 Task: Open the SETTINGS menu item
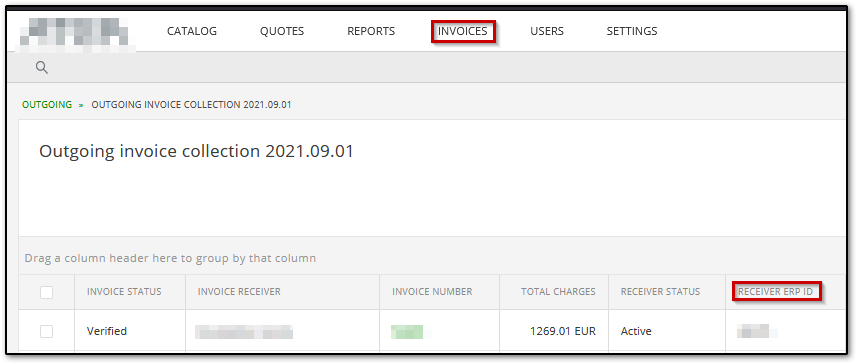632,31
